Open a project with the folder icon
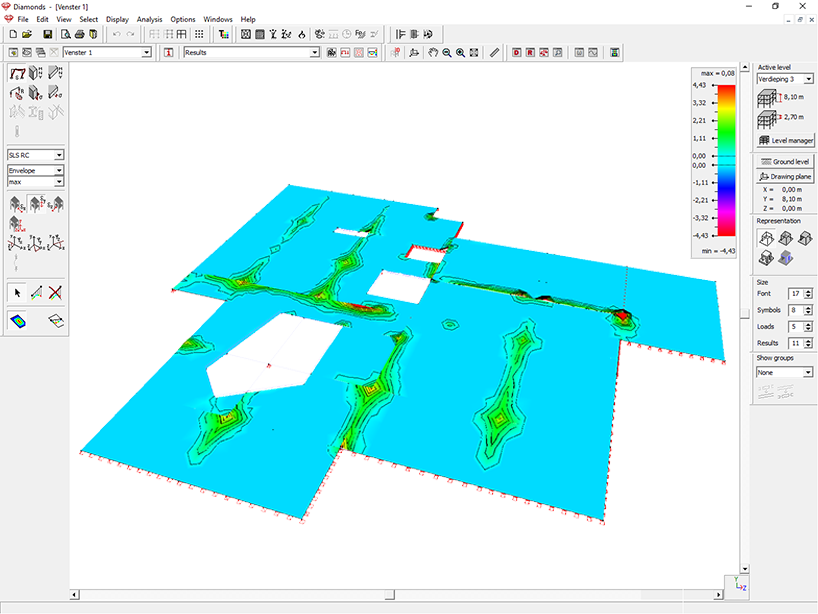The width and height of the screenshot is (818, 614). pos(27,34)
